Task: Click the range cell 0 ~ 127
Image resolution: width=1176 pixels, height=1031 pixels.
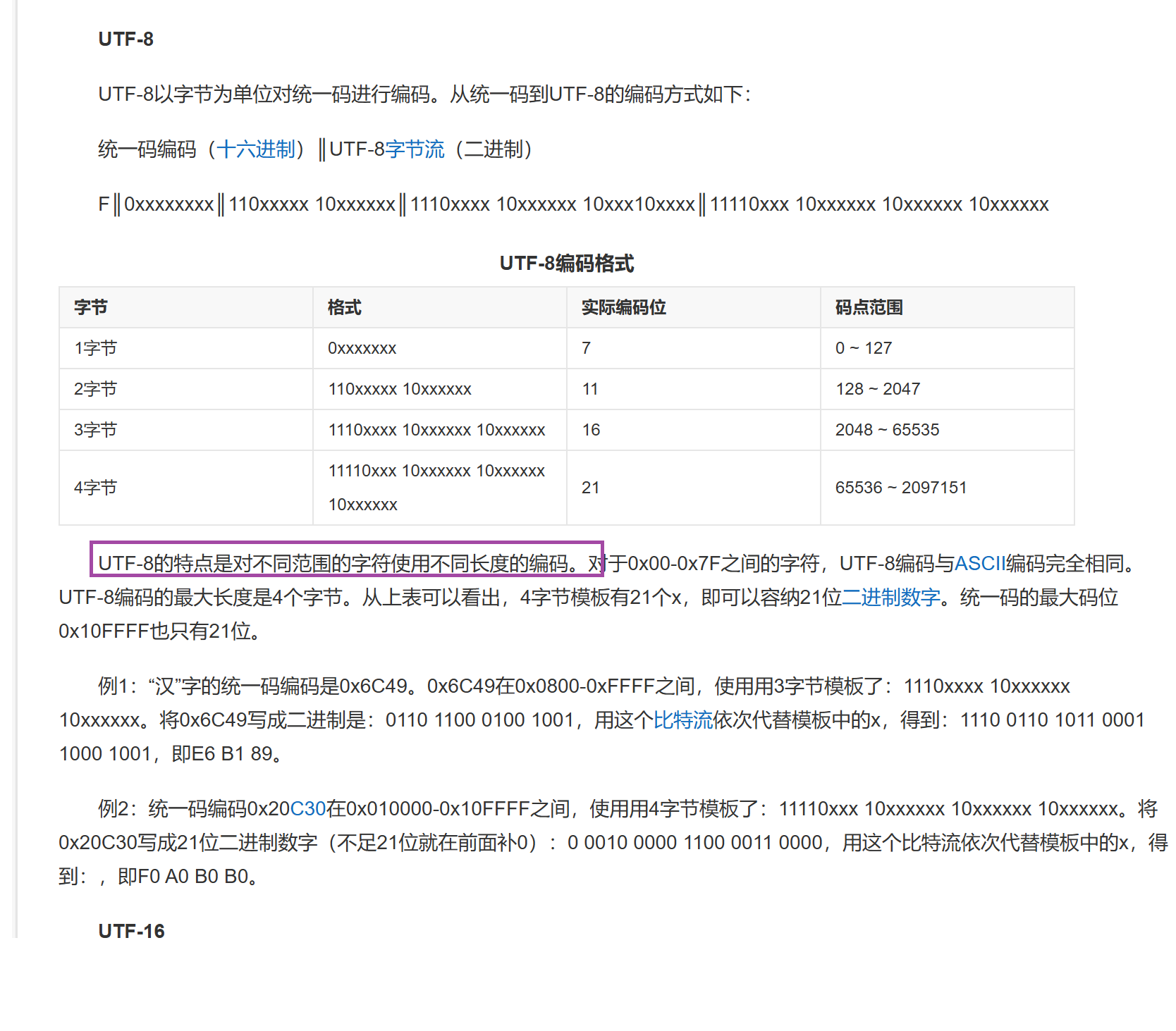Action: coord(948,348)
